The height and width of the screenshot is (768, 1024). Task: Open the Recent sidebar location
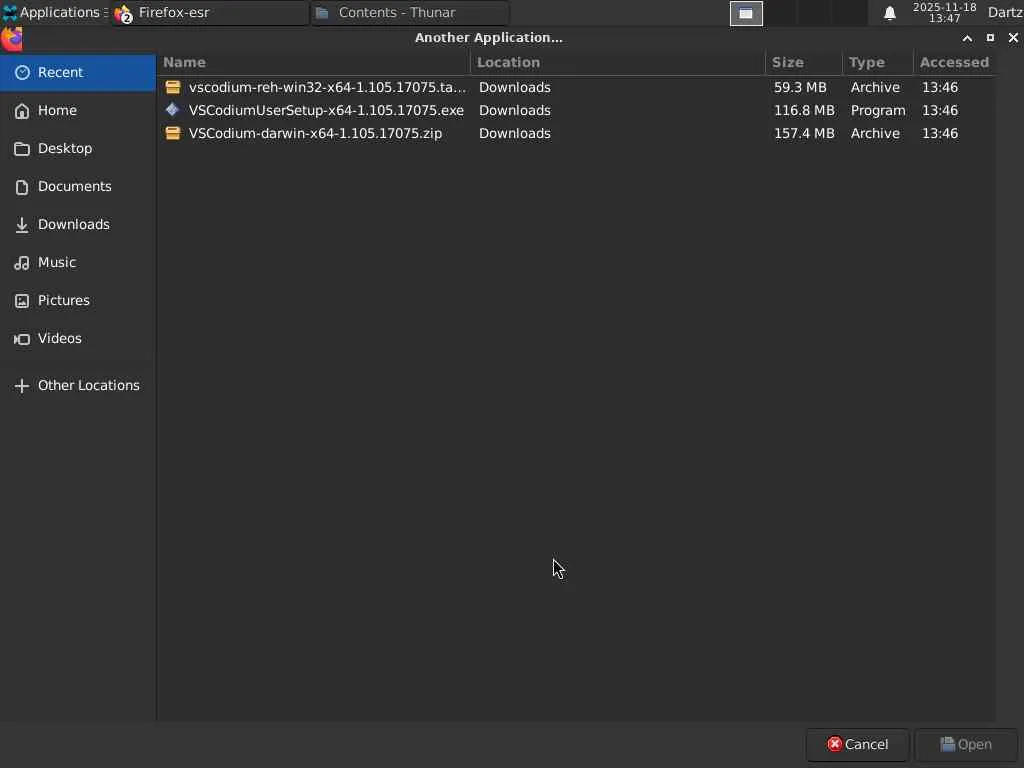pos(78,72)
